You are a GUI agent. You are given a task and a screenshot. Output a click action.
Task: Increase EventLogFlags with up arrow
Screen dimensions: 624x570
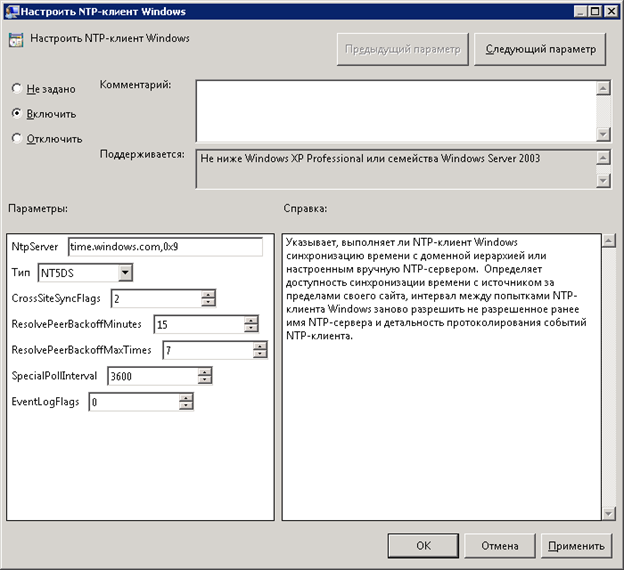tap(186, 398)
